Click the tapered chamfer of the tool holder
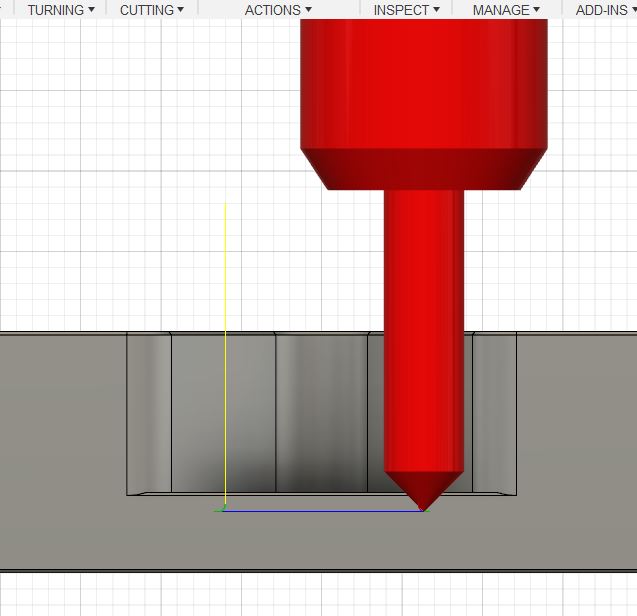Screen dimensions: 637x616 click(x=423, y=169)
